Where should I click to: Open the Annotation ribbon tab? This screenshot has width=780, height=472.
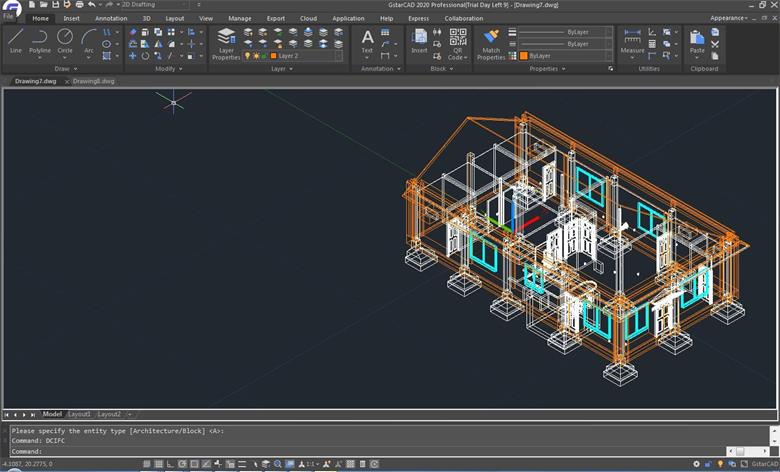(x=111, y=18)
